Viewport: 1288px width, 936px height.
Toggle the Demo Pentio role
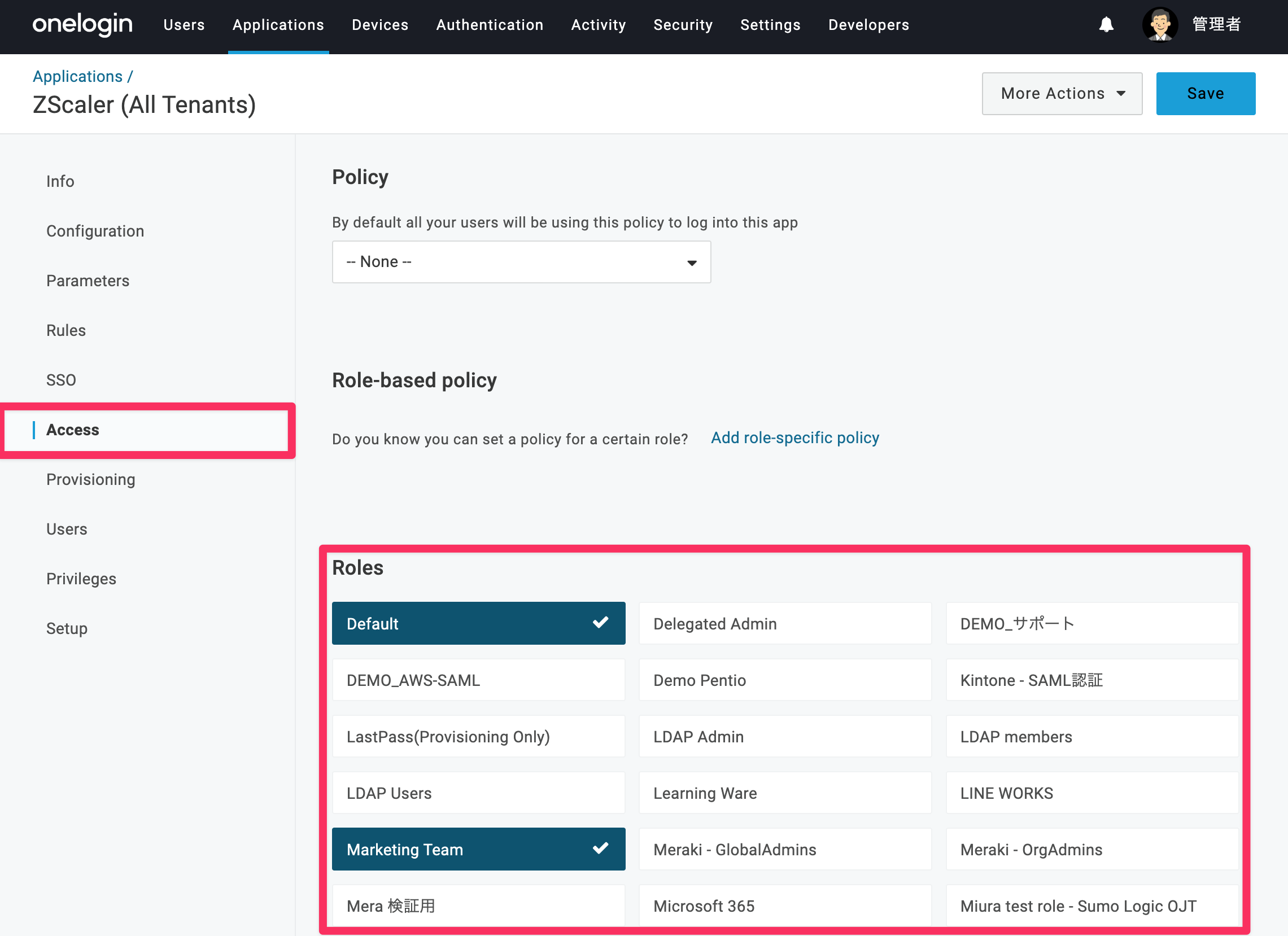[x=785, y=680]
